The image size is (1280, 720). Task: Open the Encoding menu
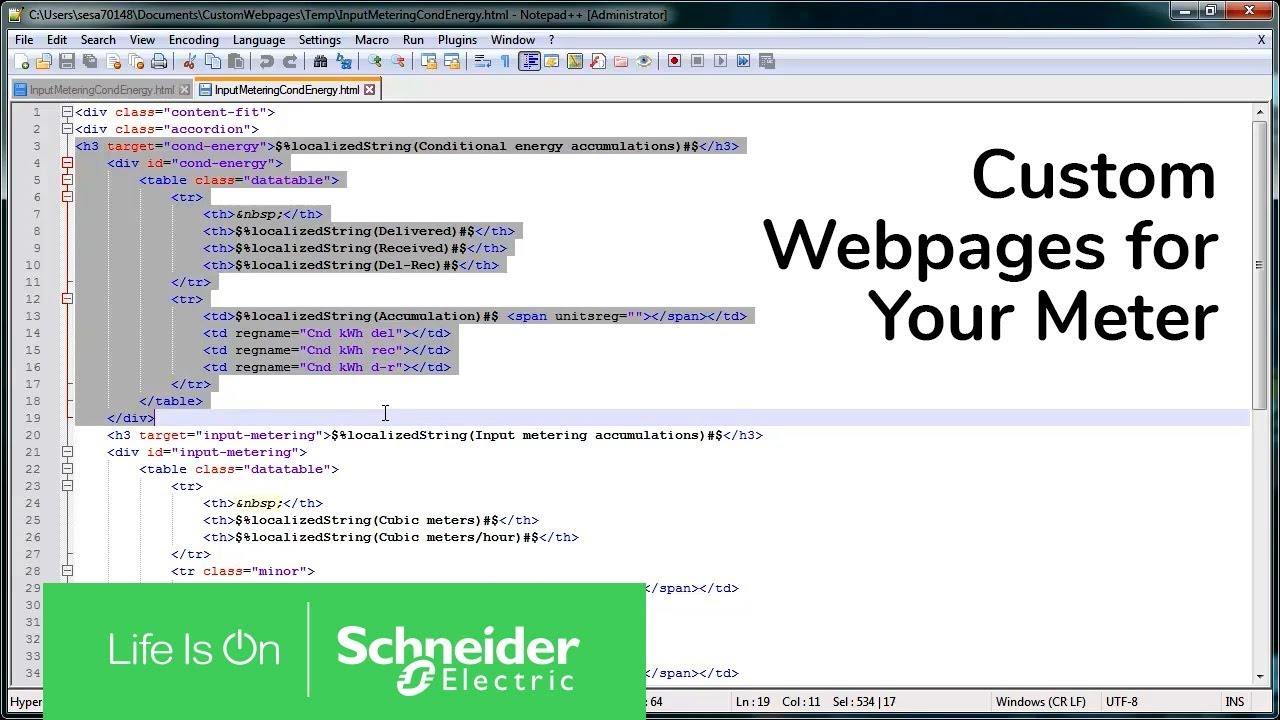(x=194, y=40)
